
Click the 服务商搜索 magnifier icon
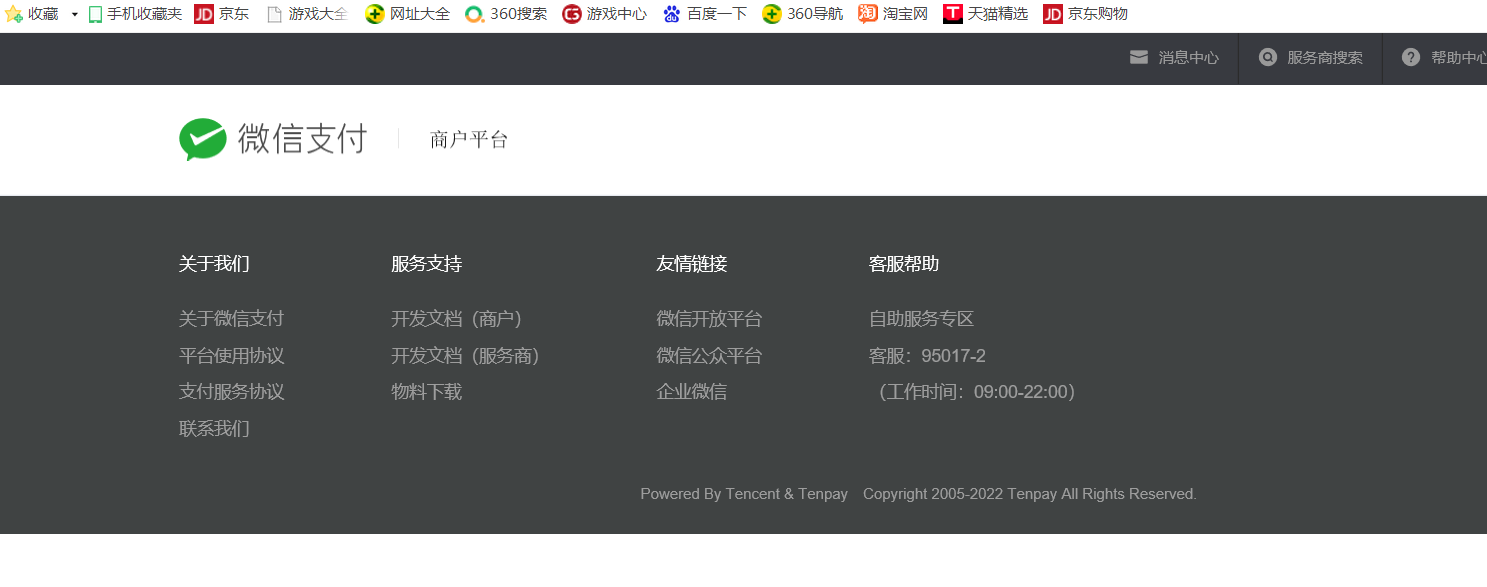pyautogui.click(x=1268, y=57)
